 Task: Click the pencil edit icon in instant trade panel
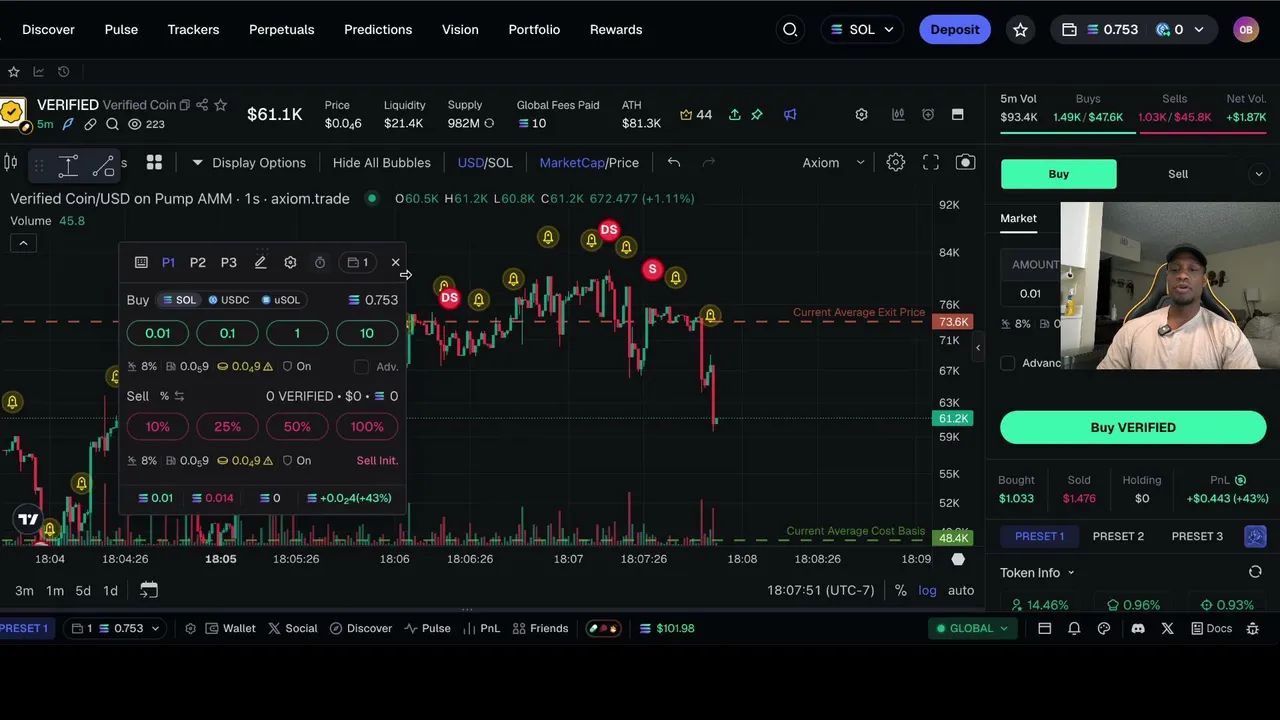pyautogui.click(x=260, y=262)
